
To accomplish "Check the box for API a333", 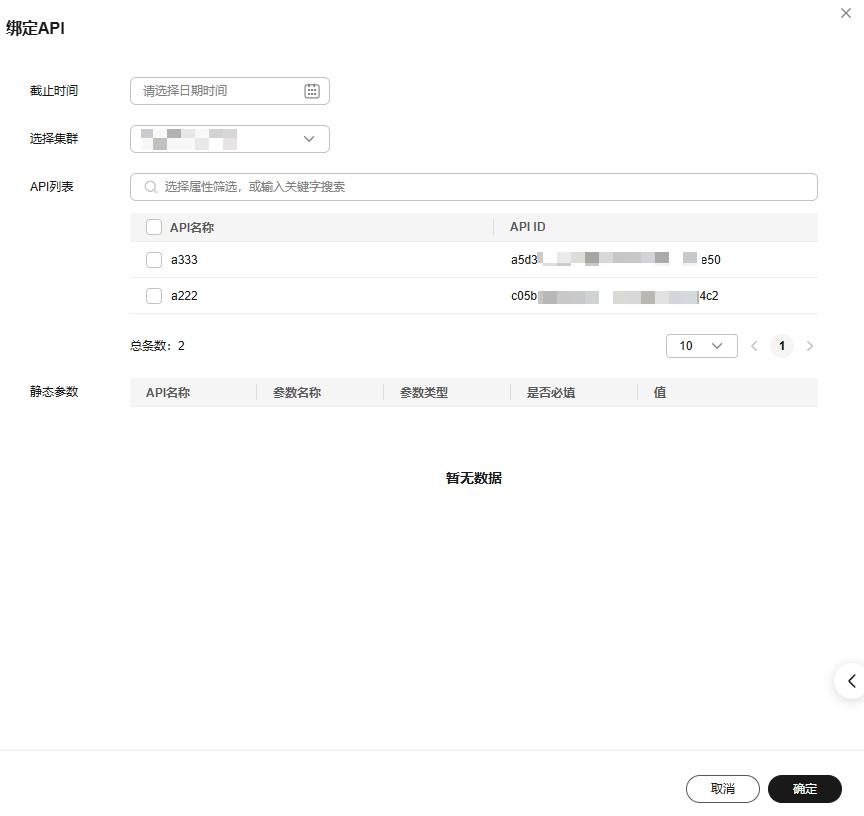I will (154, 260).
